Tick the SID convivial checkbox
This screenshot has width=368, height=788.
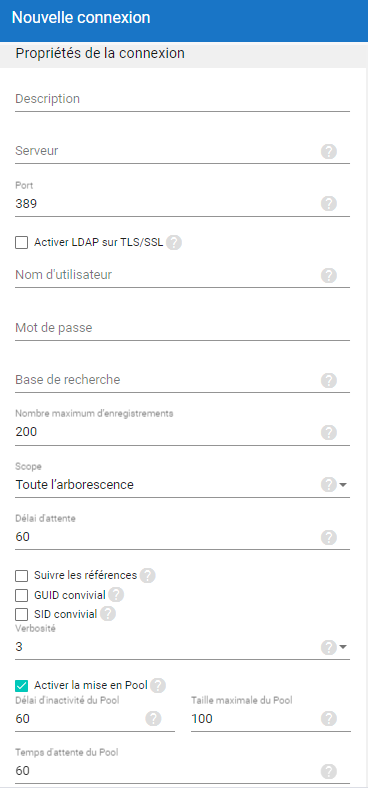click(x=22, y=614)
